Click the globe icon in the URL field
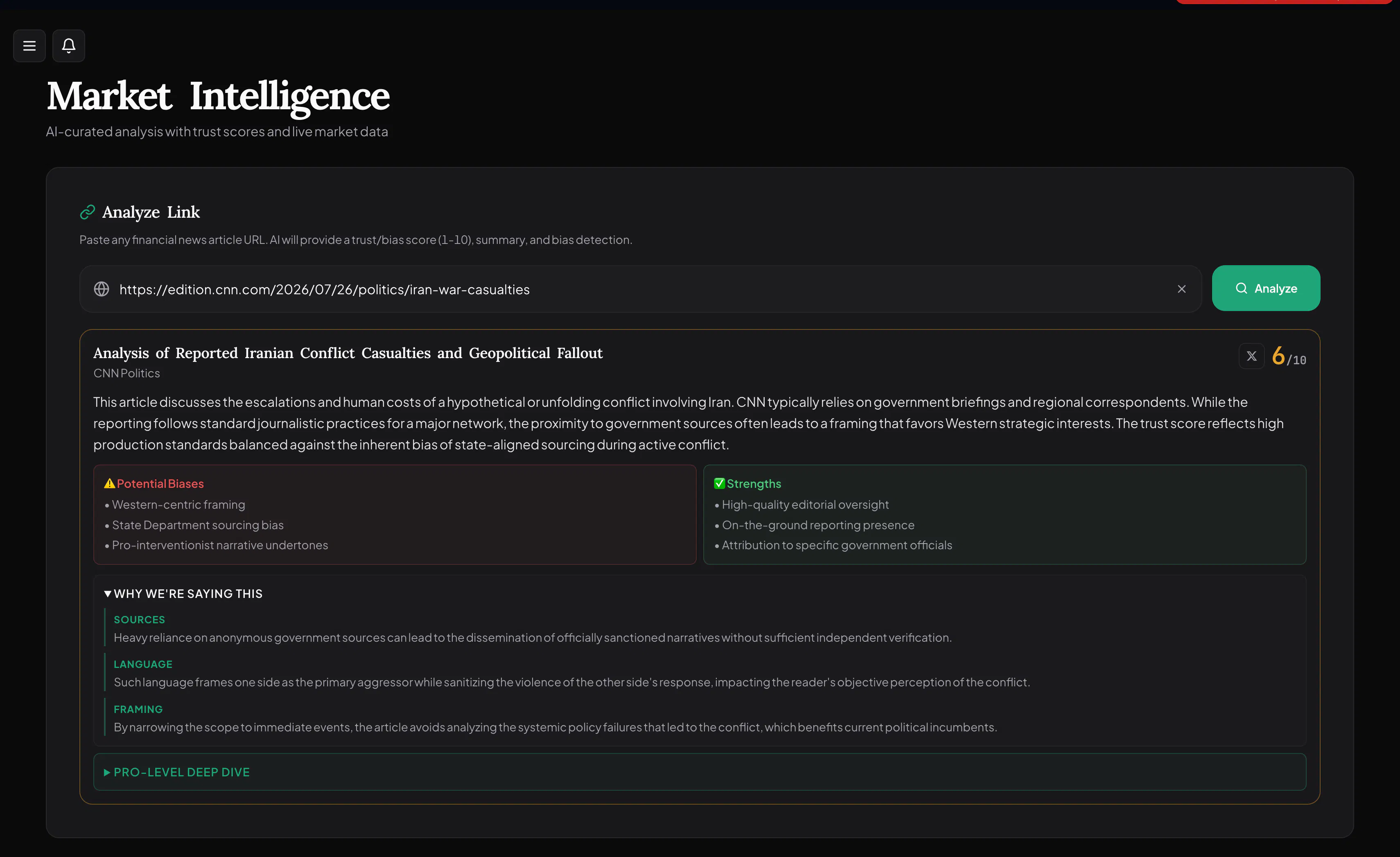1400x857 pixels. click(x=102, y=289)
